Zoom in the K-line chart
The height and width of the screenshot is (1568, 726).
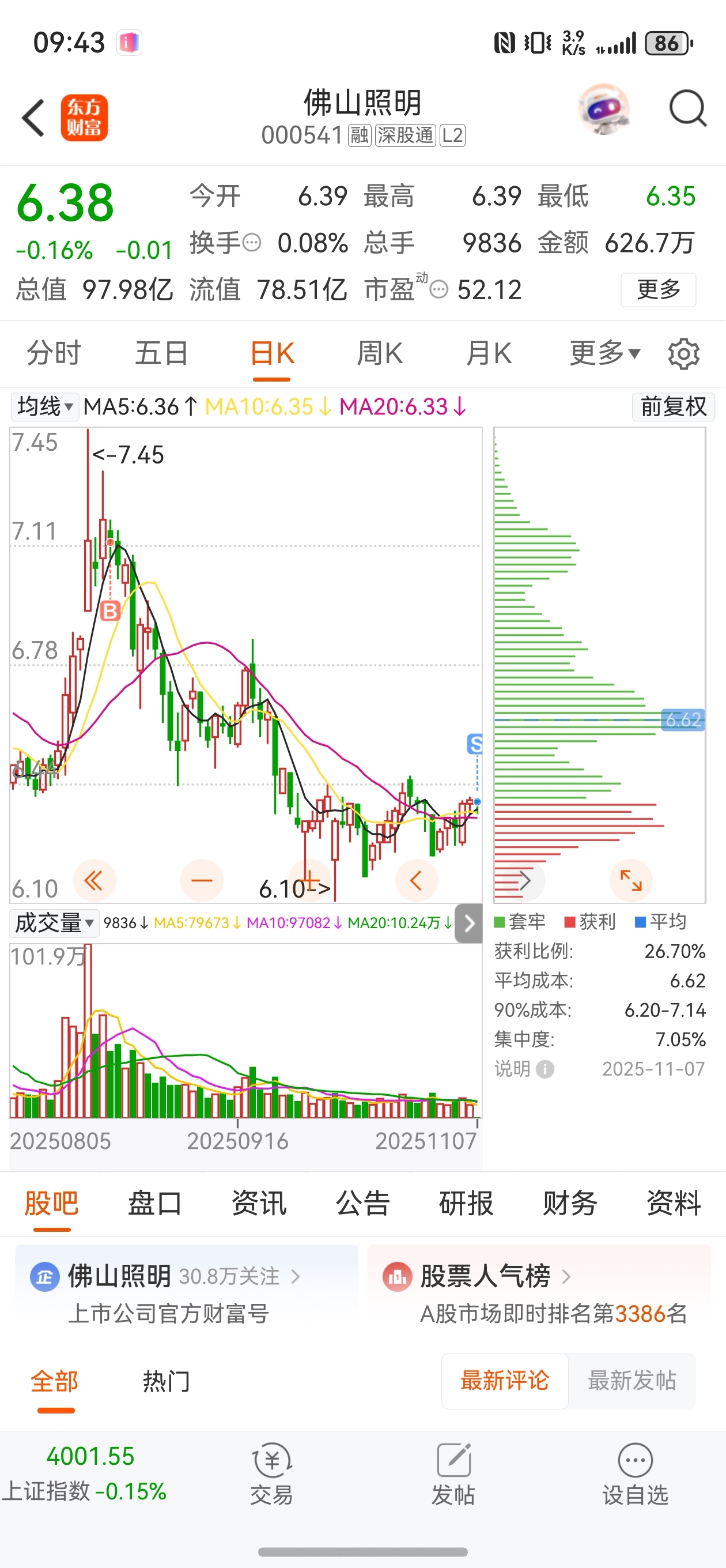(309, 880)
